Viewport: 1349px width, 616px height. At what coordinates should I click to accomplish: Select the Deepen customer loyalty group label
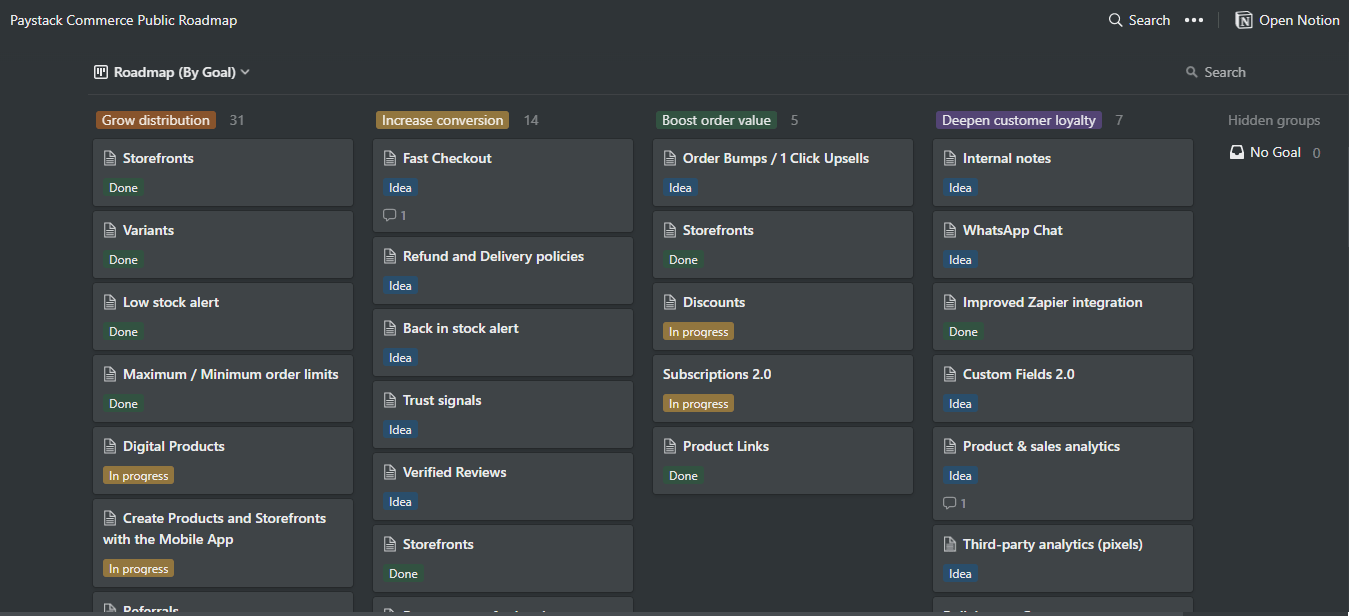click(x=1019, y=120)
